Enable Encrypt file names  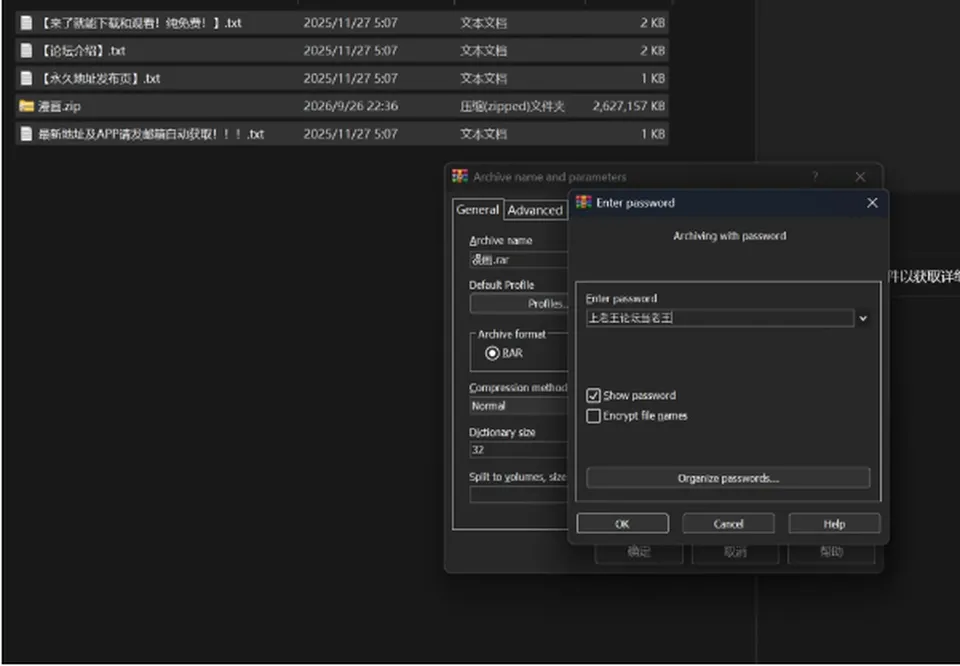point(593,416)
